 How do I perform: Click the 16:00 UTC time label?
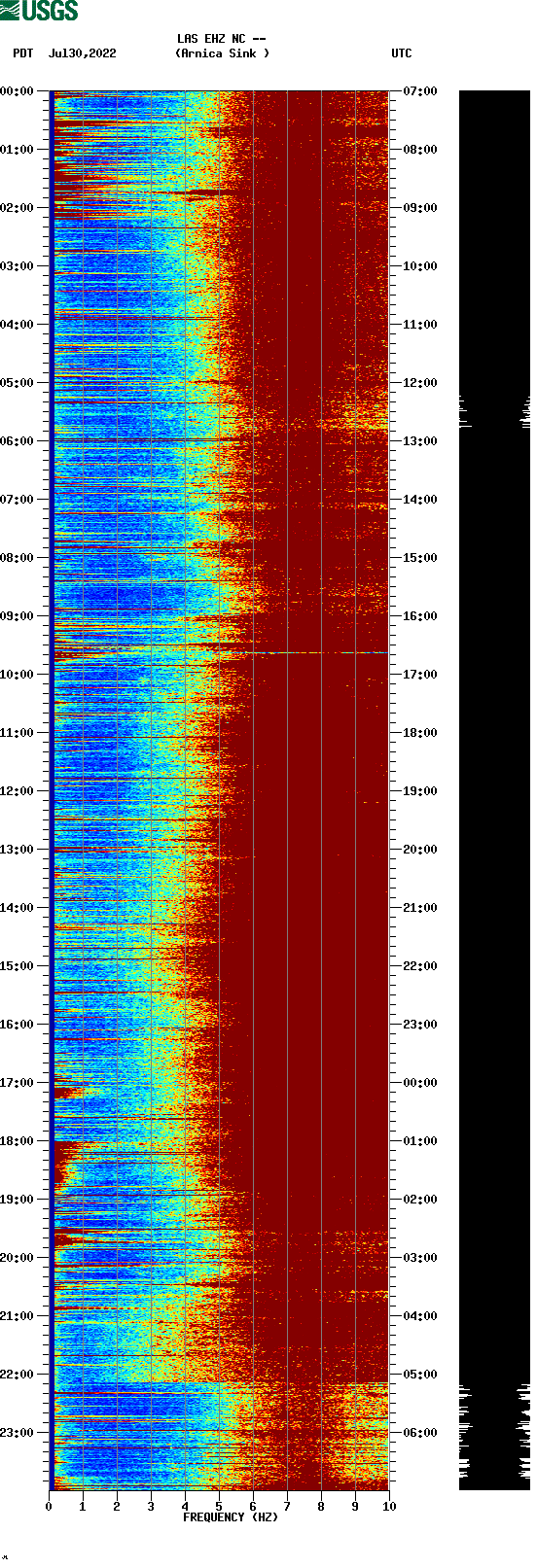point(420,616)
